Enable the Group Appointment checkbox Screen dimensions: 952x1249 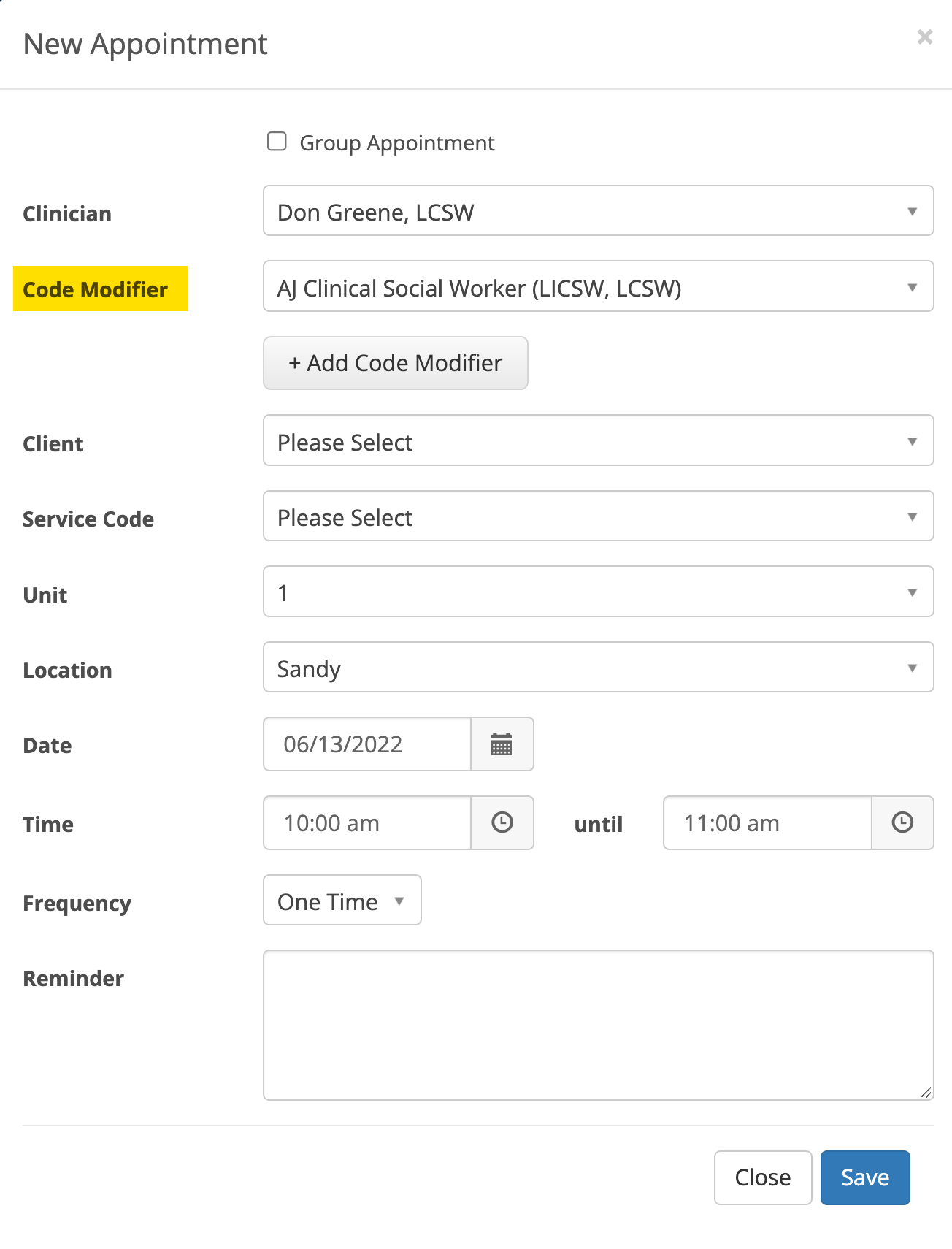click(277, 142)
